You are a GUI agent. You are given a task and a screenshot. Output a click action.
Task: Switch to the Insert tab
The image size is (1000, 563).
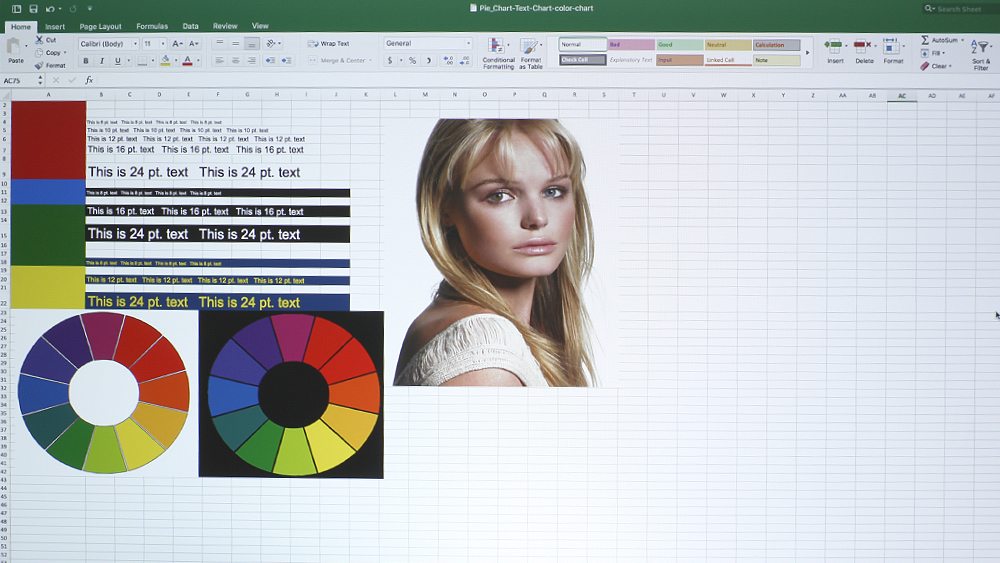point(55,27)
